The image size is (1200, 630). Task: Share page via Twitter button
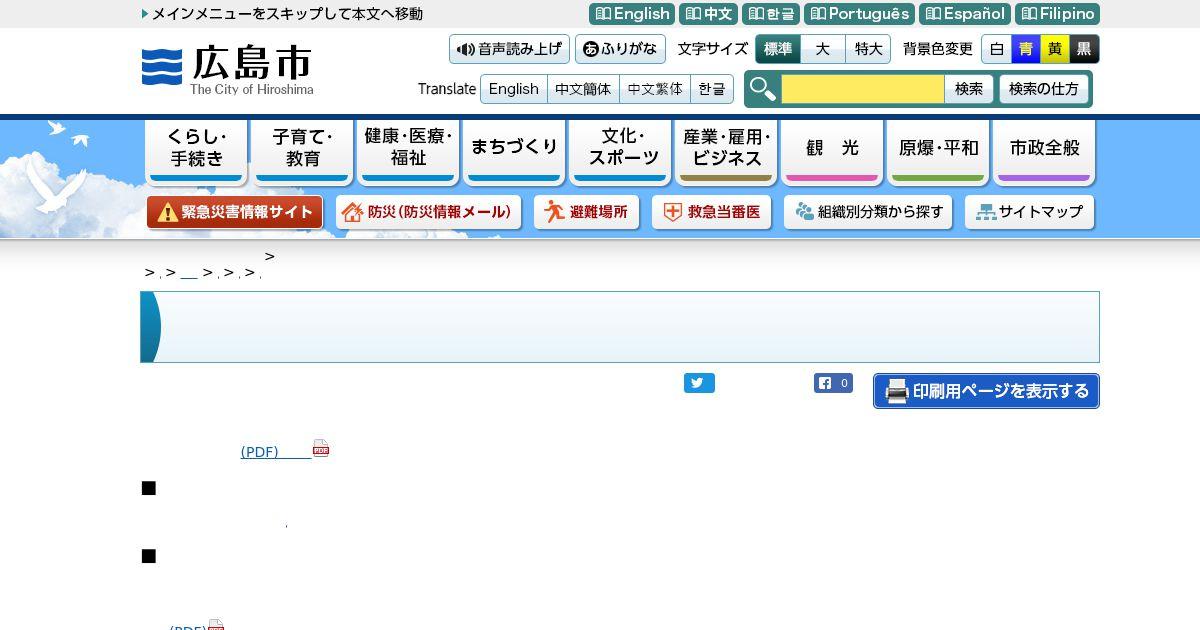[x=699, y=383]
